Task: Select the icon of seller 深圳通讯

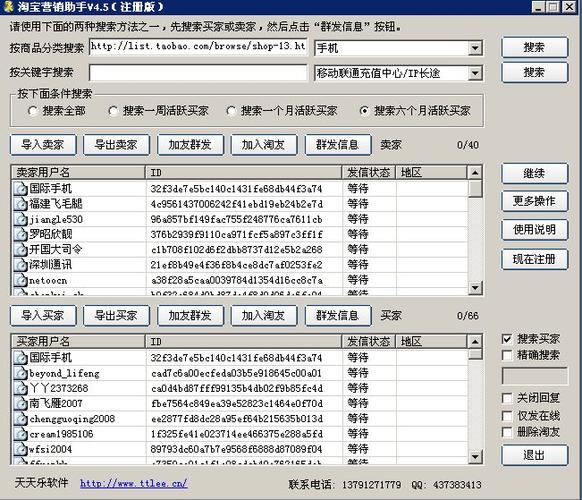Action: [x=20, y=265]
